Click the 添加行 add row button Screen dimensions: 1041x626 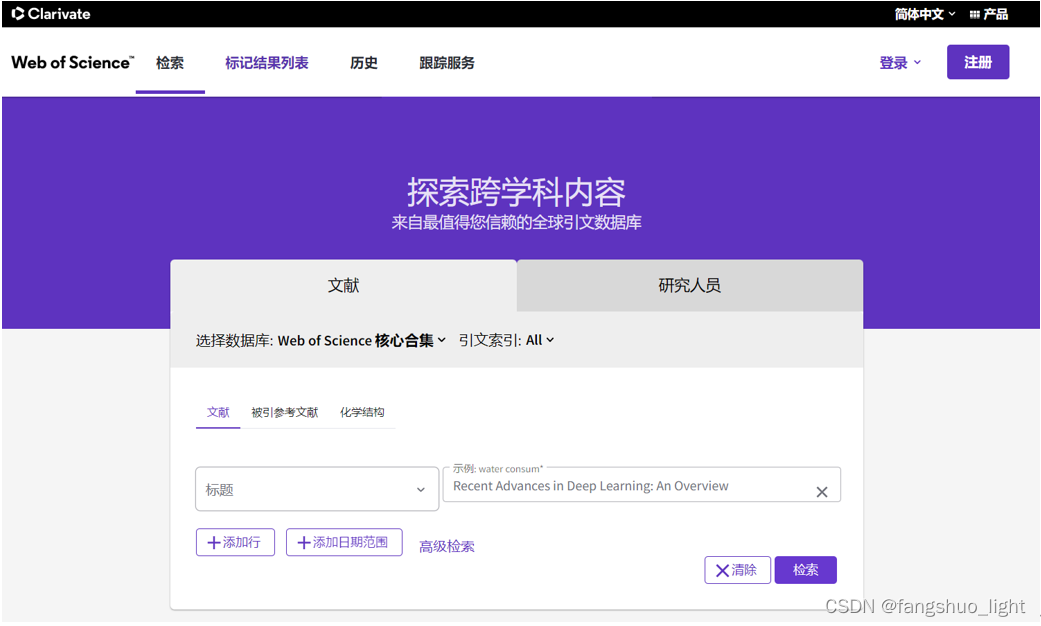click(235, 542)
